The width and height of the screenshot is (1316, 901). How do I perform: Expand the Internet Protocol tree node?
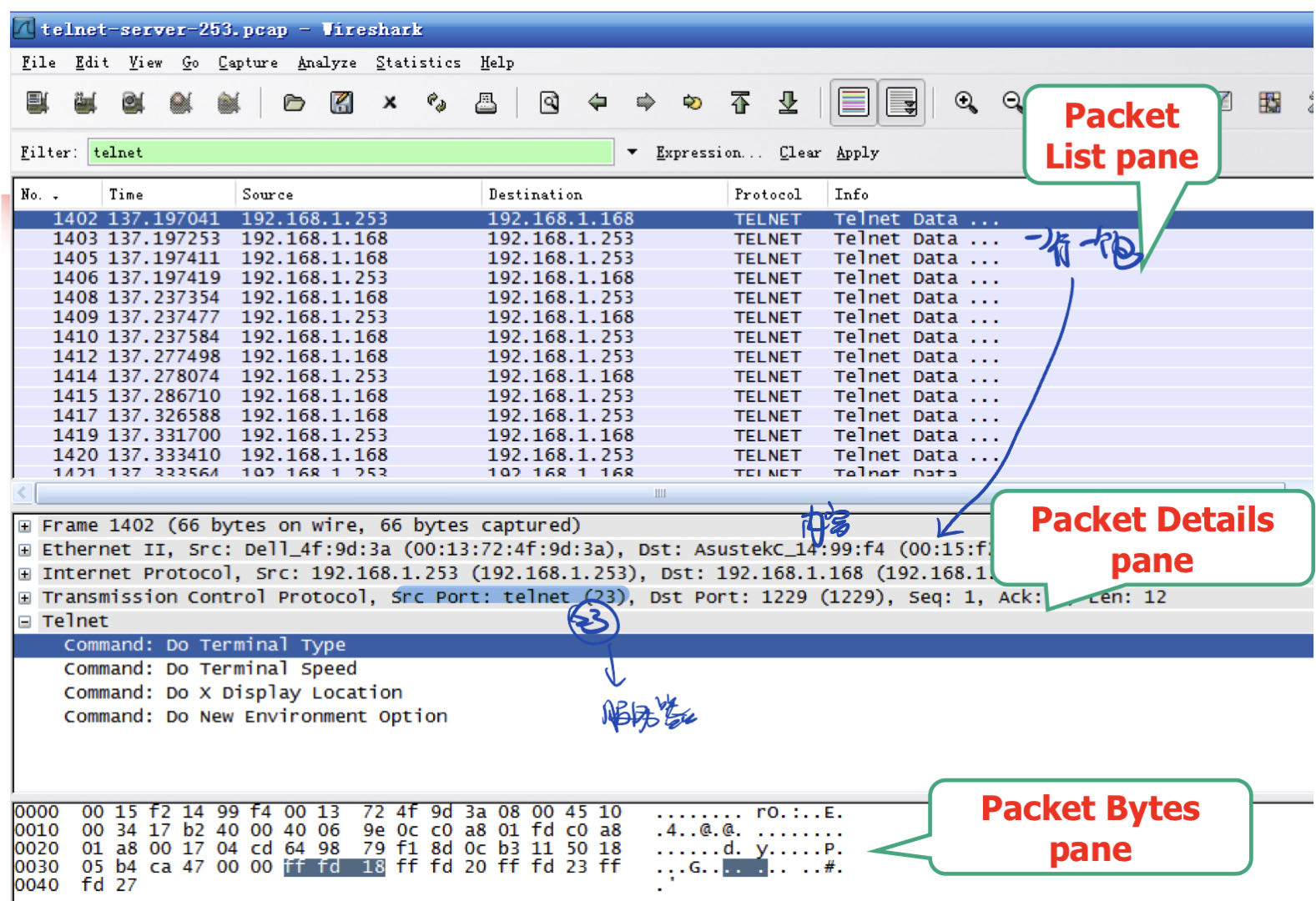(x=25, y=575)
